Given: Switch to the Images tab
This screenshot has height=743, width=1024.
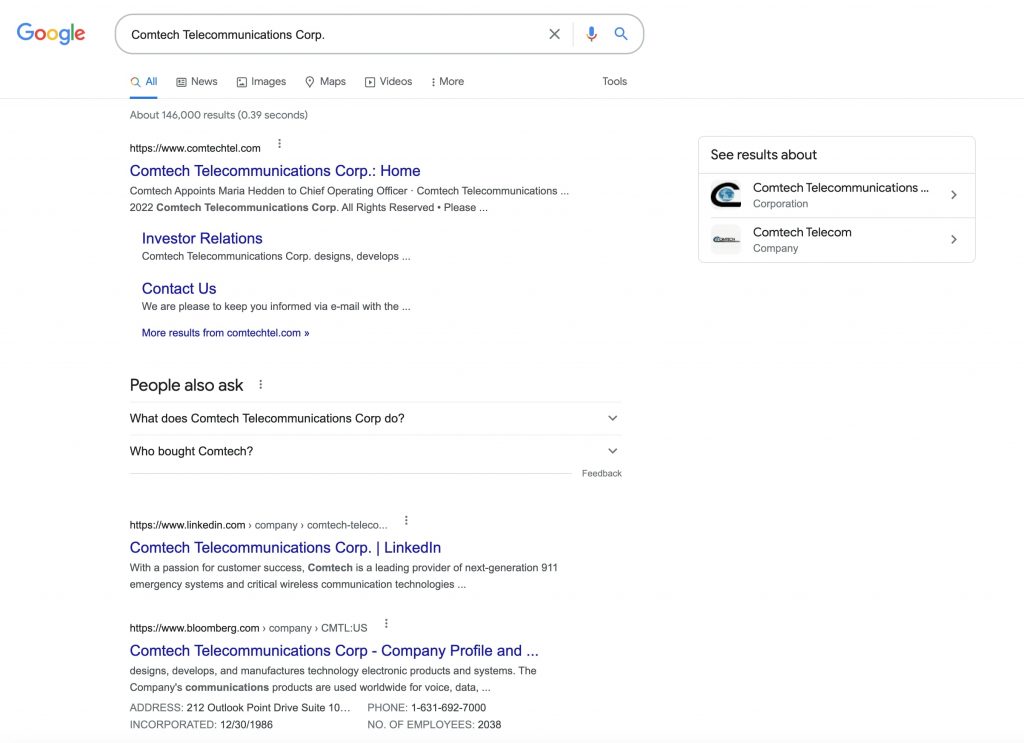Looking at the screenshot, I should click(261, 82).
